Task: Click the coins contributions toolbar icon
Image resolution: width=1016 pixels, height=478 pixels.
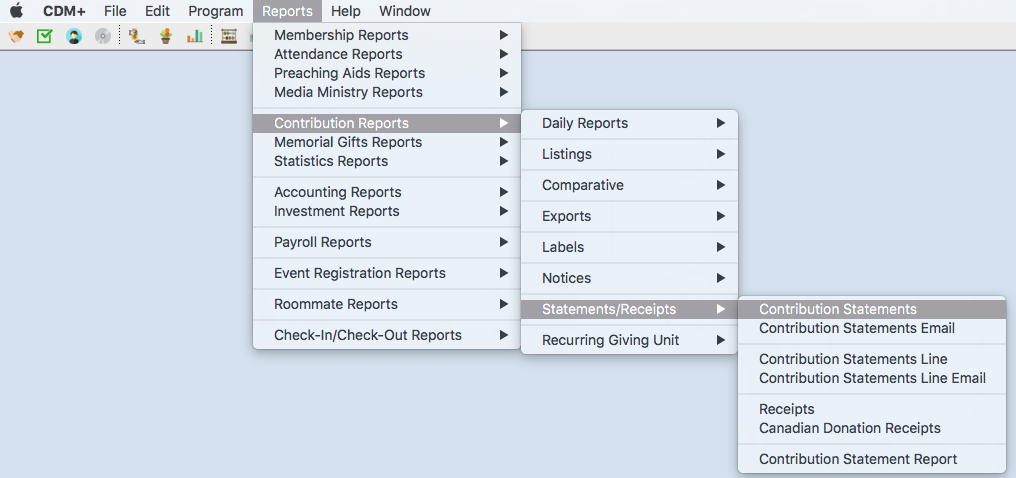Action: pyautogui.click(x=136, y=36)
